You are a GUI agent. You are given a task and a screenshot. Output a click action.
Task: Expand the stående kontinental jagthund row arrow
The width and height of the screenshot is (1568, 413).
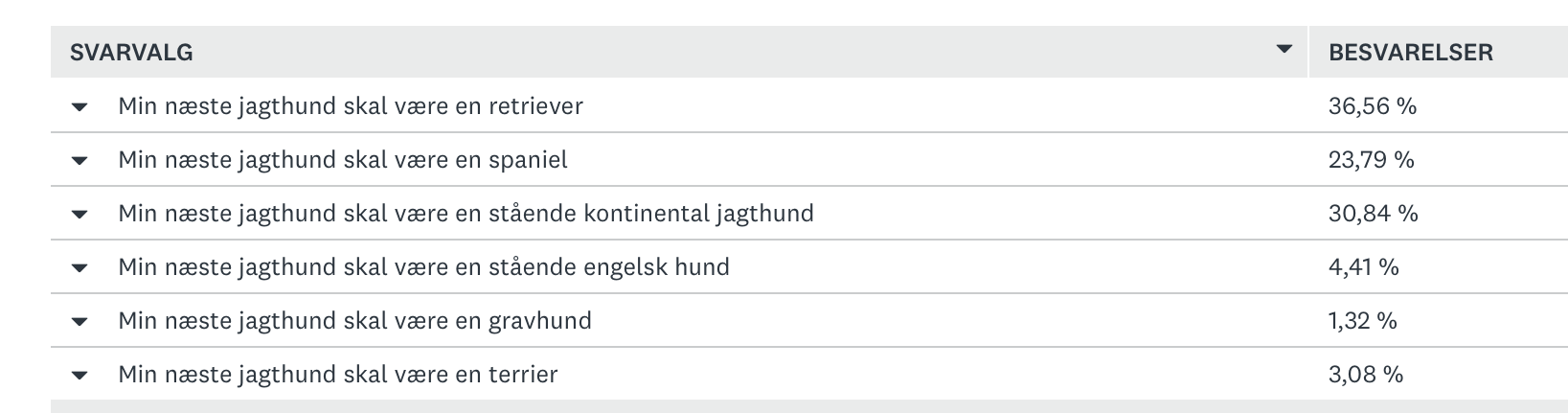[x=80, y=214]
